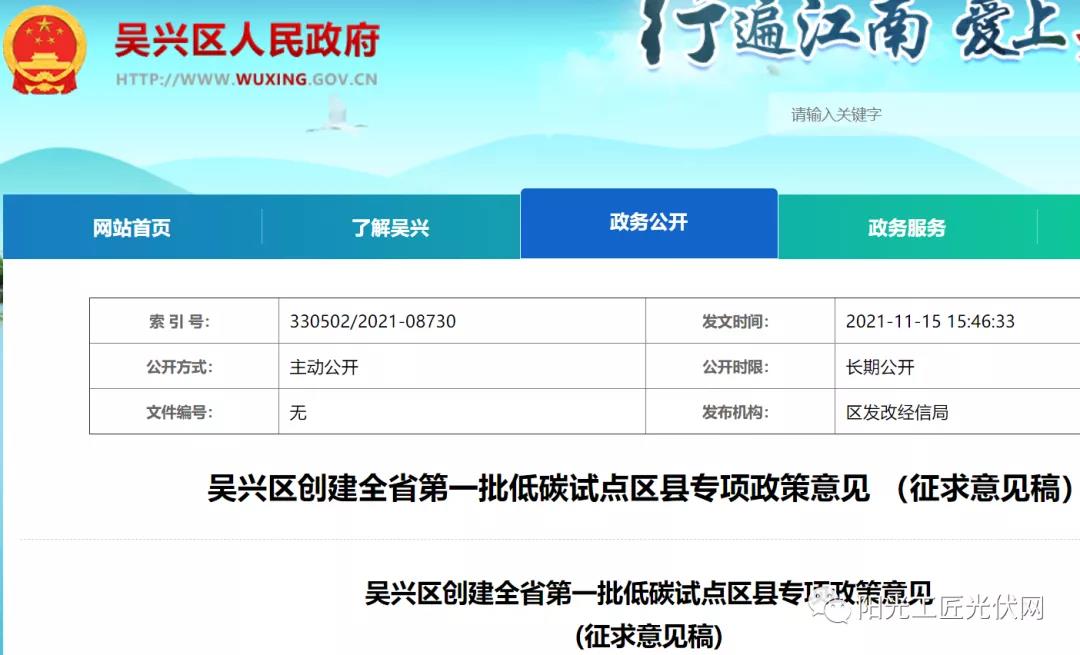Click the national emblem logo

click(45, 50)
